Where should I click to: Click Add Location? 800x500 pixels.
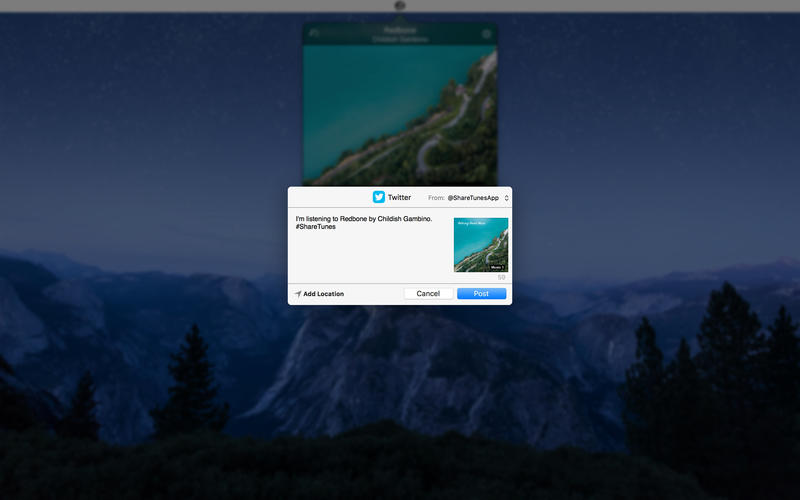click(x=319, y=294)
